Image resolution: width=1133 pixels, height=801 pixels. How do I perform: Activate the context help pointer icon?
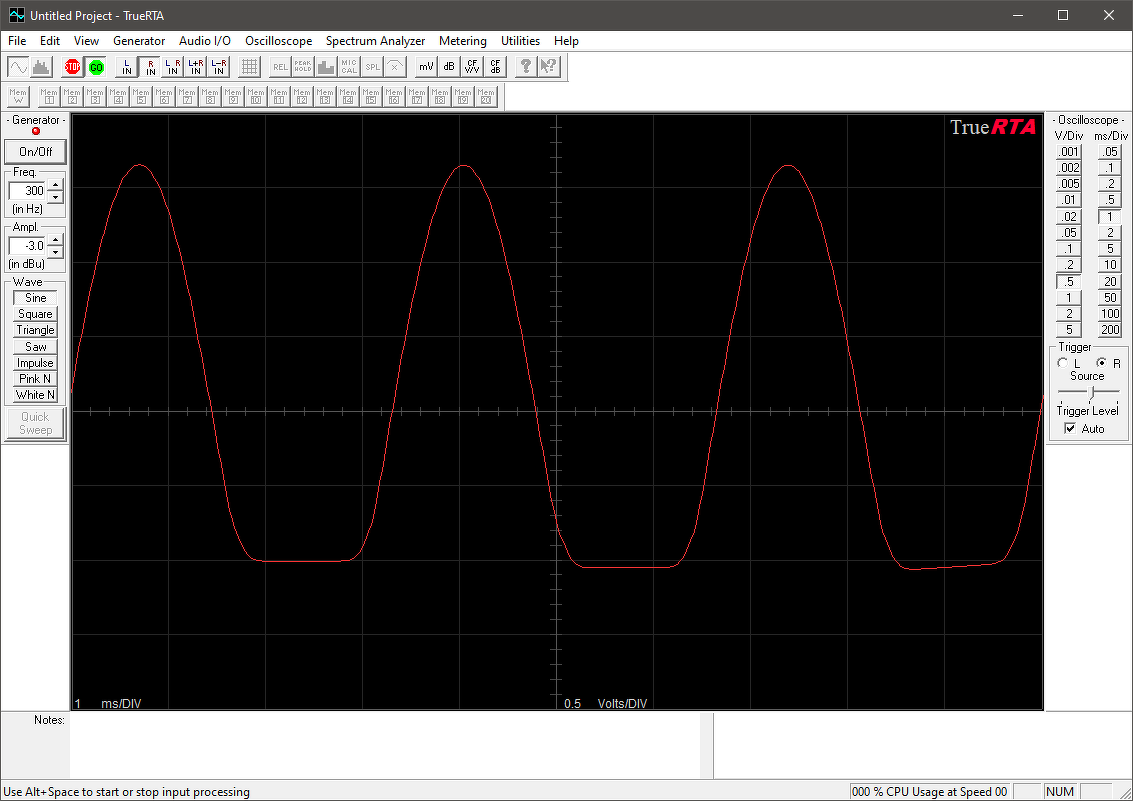pyautogui.click(x=549, y=67)
